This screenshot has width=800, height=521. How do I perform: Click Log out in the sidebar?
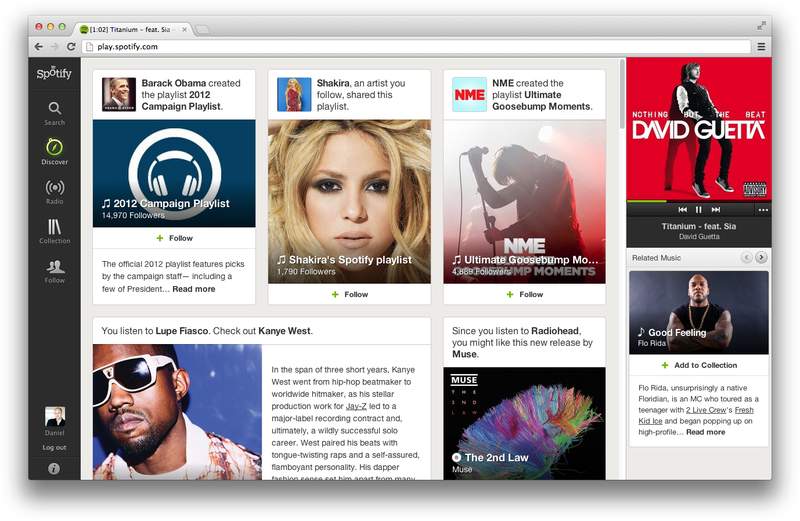pos(55,448)
